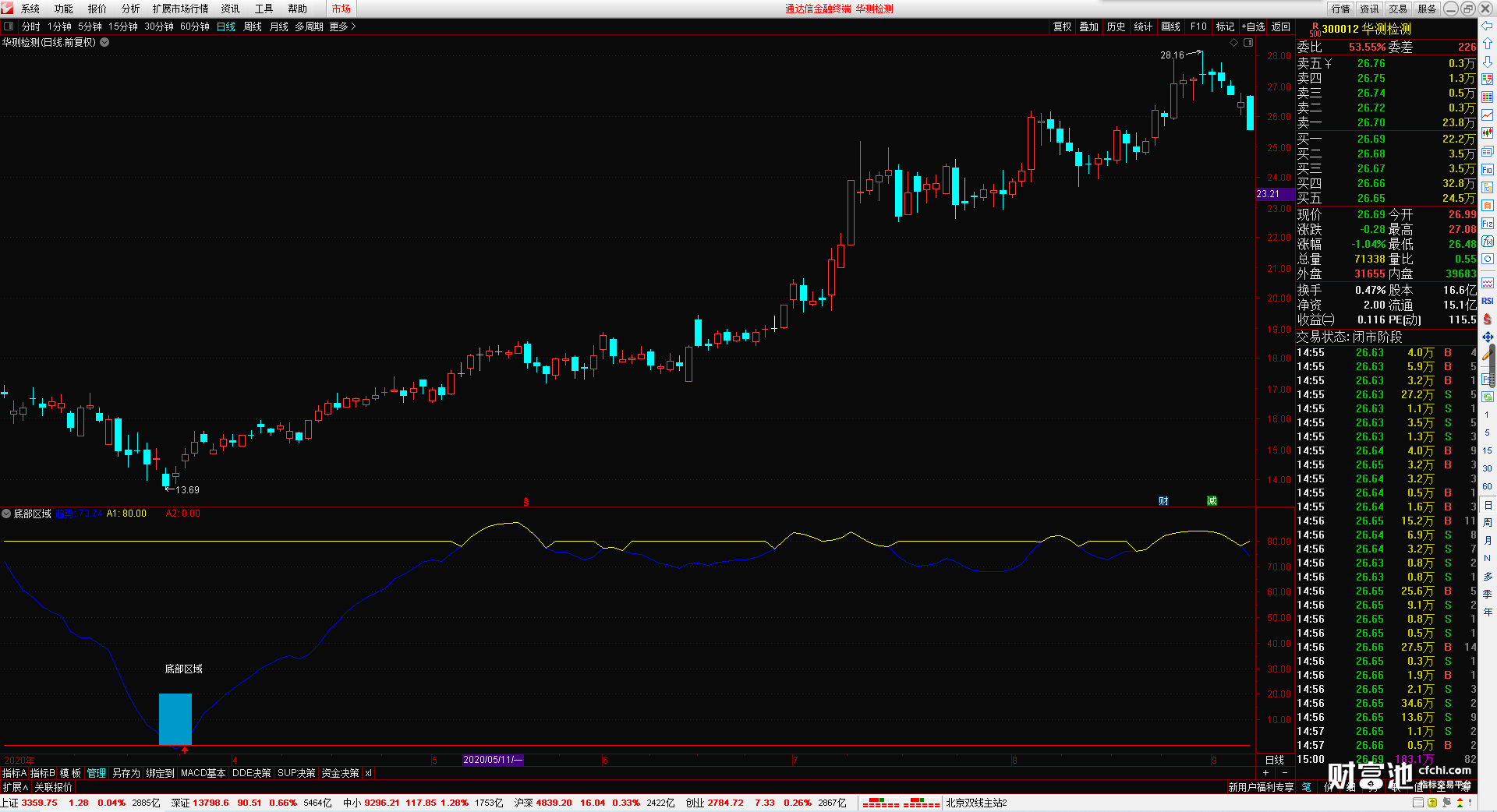Open the F12 sidebar icon
1497x812 pixels.
pos(1488,223)
